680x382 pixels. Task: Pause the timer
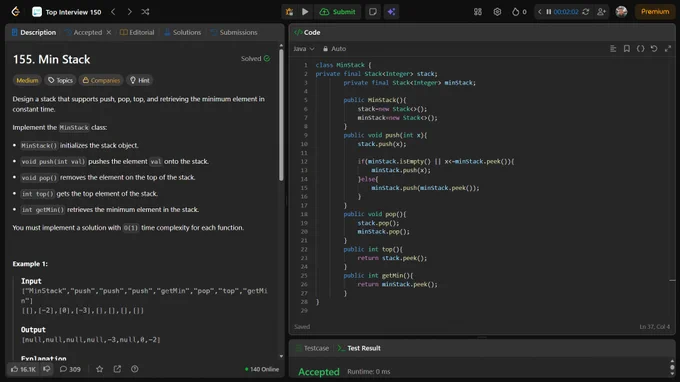[x=549, y=12]
